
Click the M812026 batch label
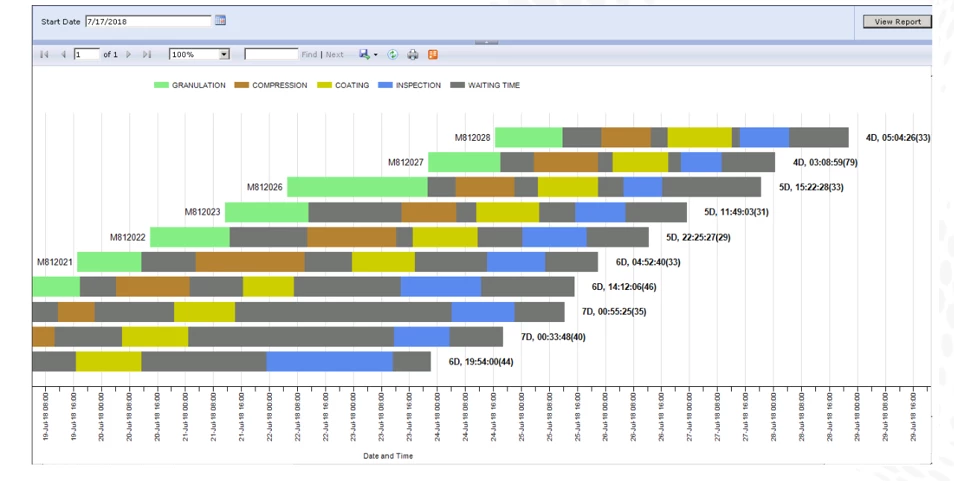pos(265,187)
